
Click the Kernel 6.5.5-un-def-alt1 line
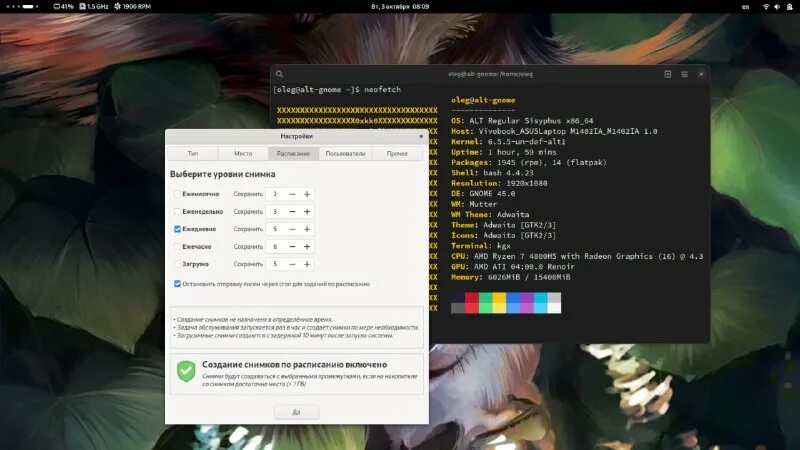coord(508,142)
